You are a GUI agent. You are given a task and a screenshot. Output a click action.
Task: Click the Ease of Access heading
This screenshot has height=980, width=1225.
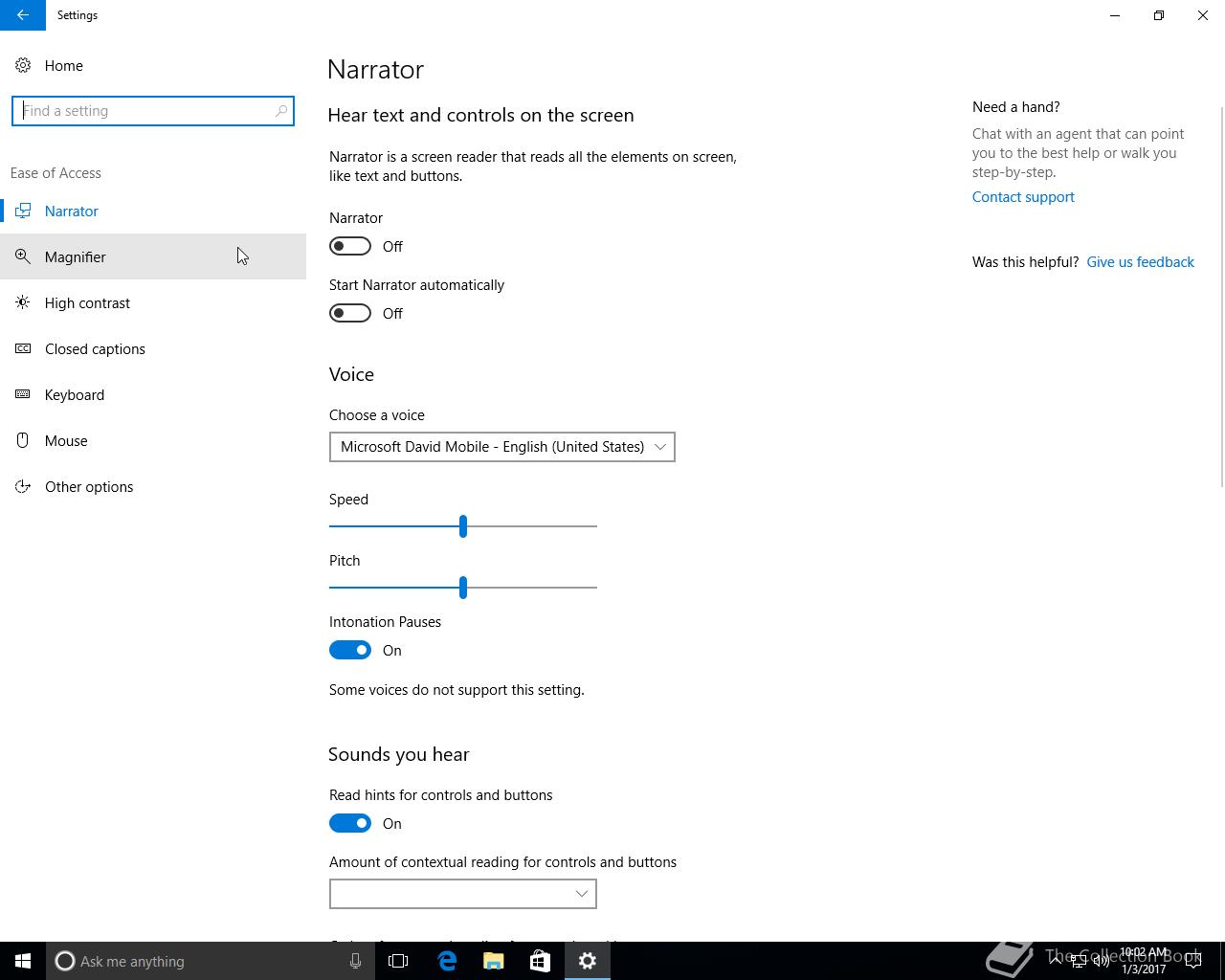point(56,173)
